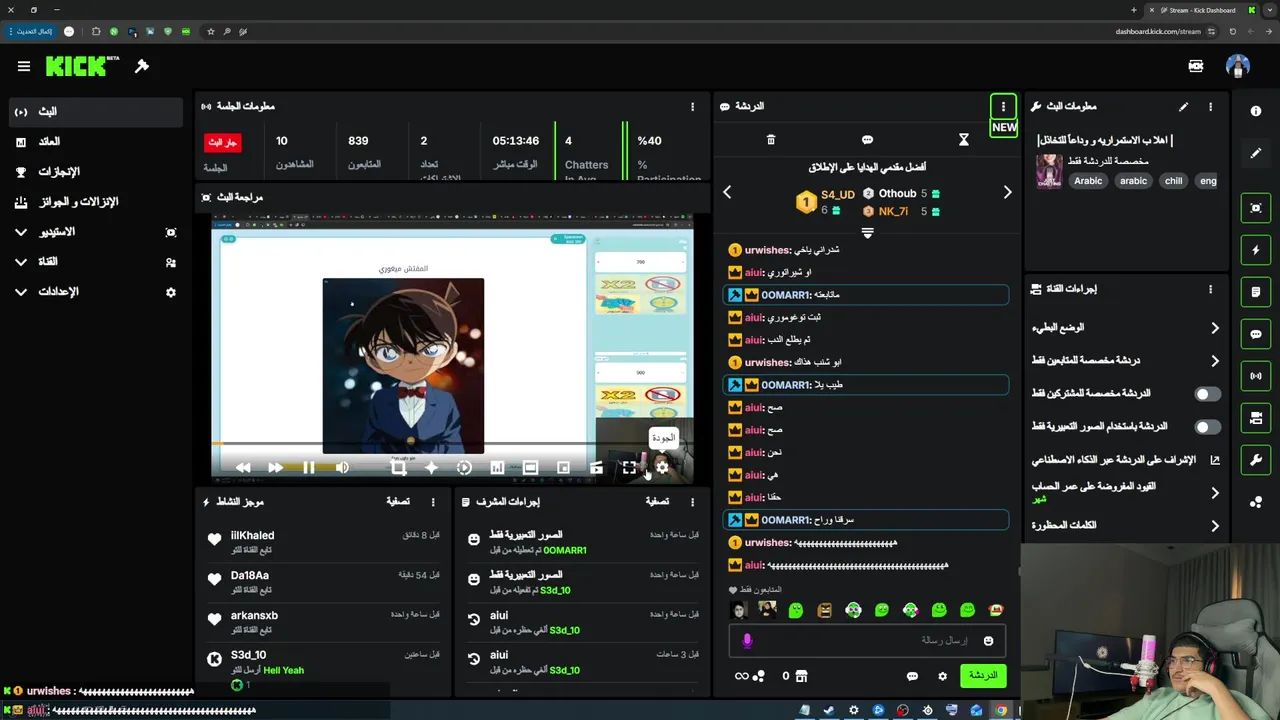This screenshot has height=720, width=1280.
Task: Click the volume slider in preview player
Action: coord(343,467)
